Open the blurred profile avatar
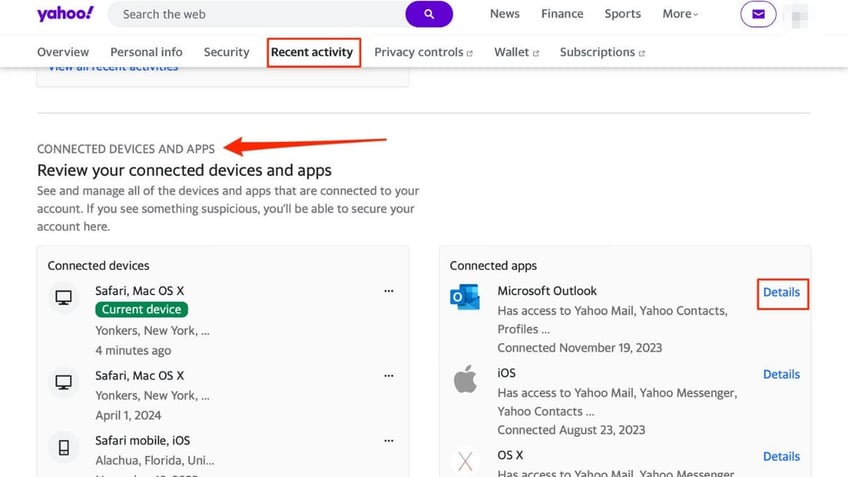848x477 pixels. click(x=799, y=15)
